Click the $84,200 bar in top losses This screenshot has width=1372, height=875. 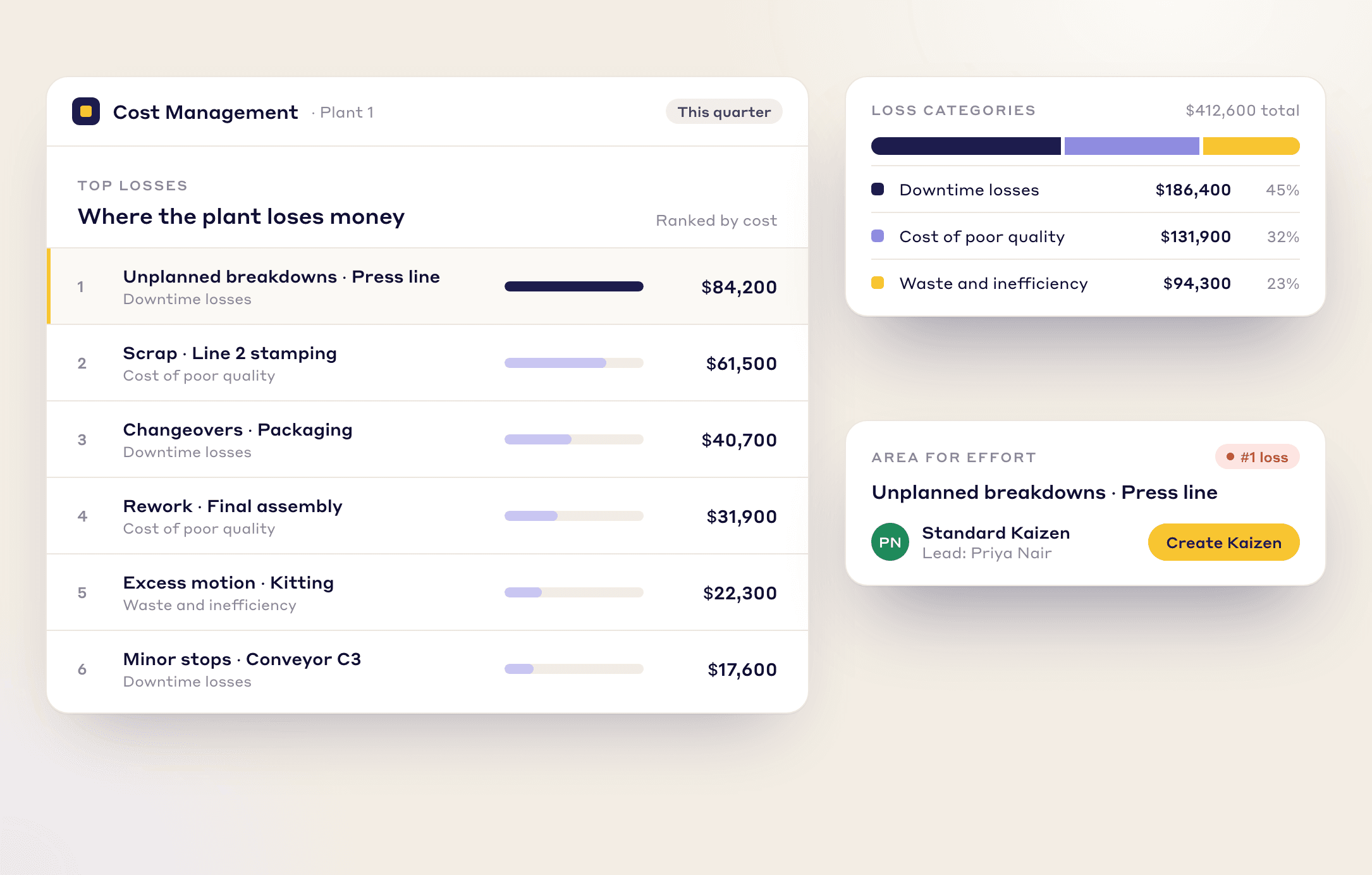click(574, 286)
